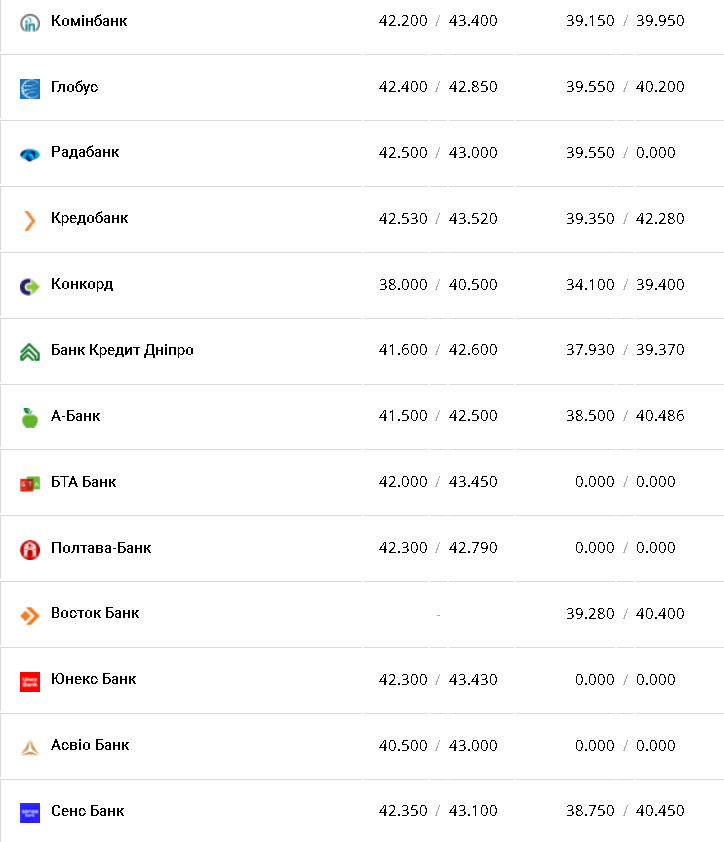Viewport: 724px width, 842px height.
Task: Click the Комінбанк logo icon
Action: pos(30,22)
